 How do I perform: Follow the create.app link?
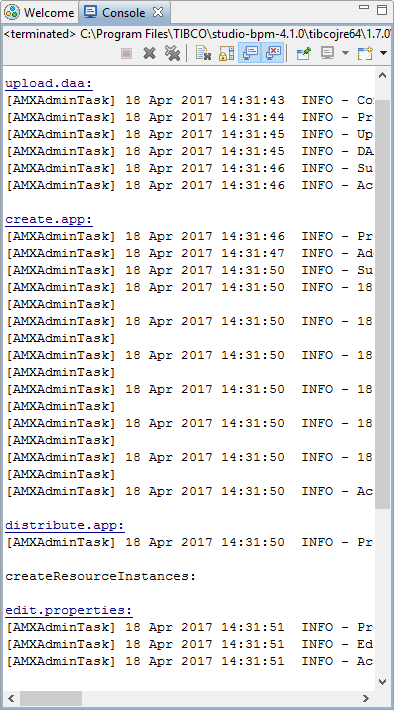49,220
